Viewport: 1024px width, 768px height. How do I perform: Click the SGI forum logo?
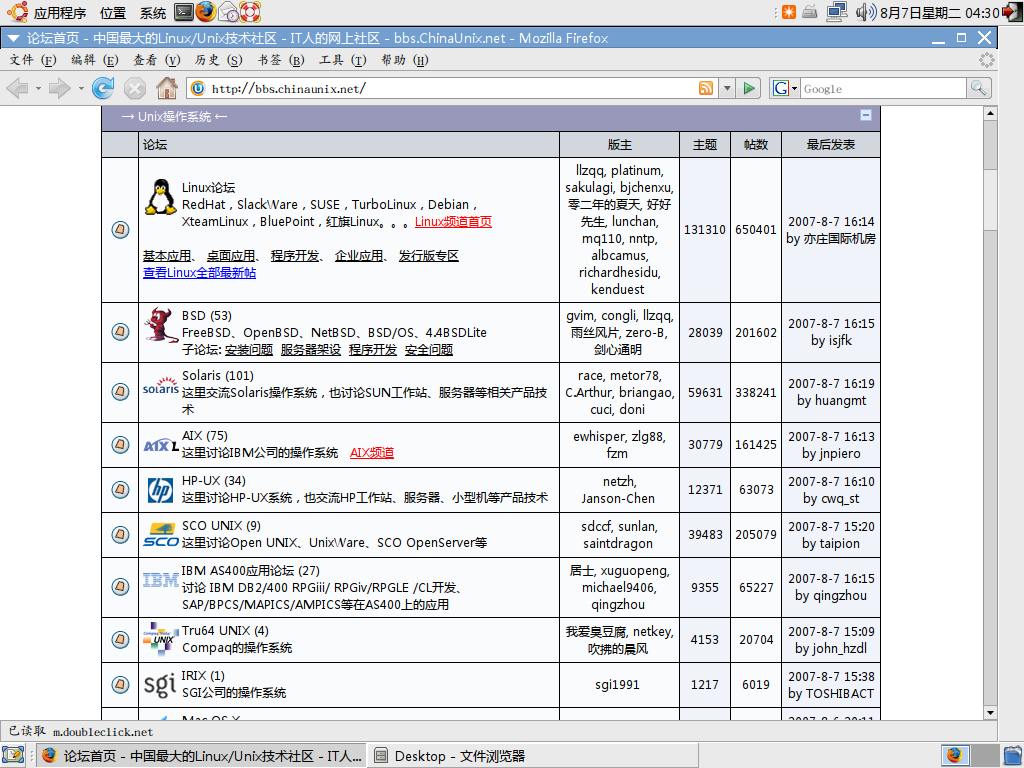160,684
